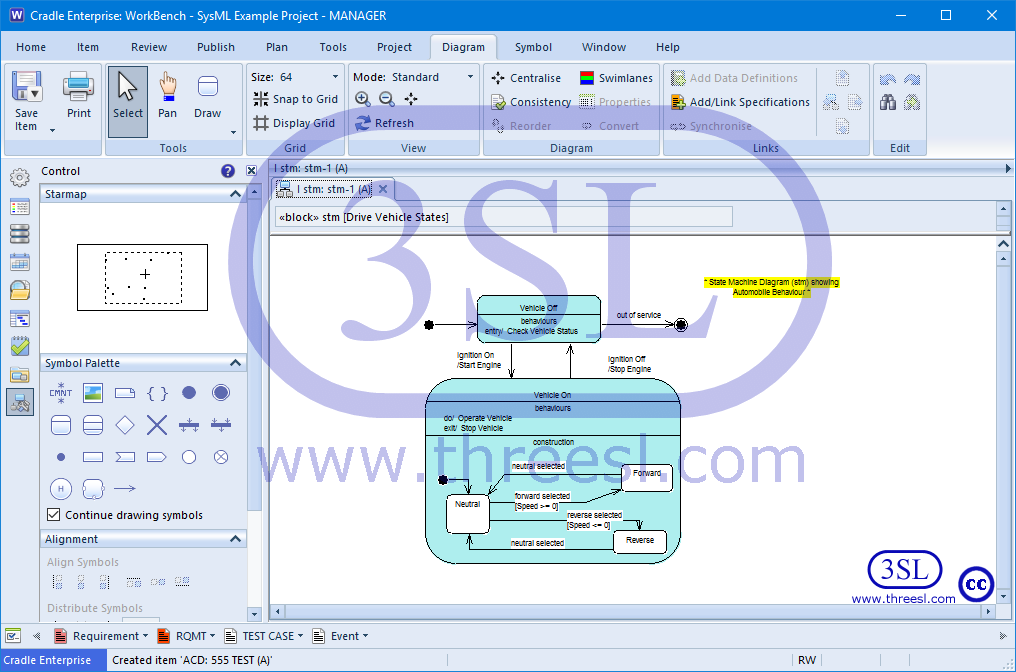This screenshot has height=672, width=1016.
Task: Click the Forward state in diagram
Action: (x=647, y=478)
